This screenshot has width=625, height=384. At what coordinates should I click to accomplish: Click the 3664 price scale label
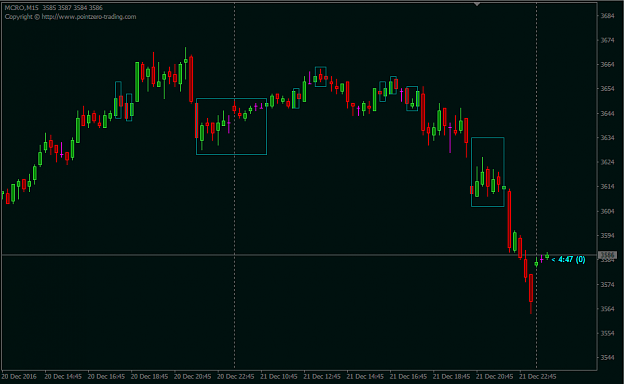coord(607,65)
